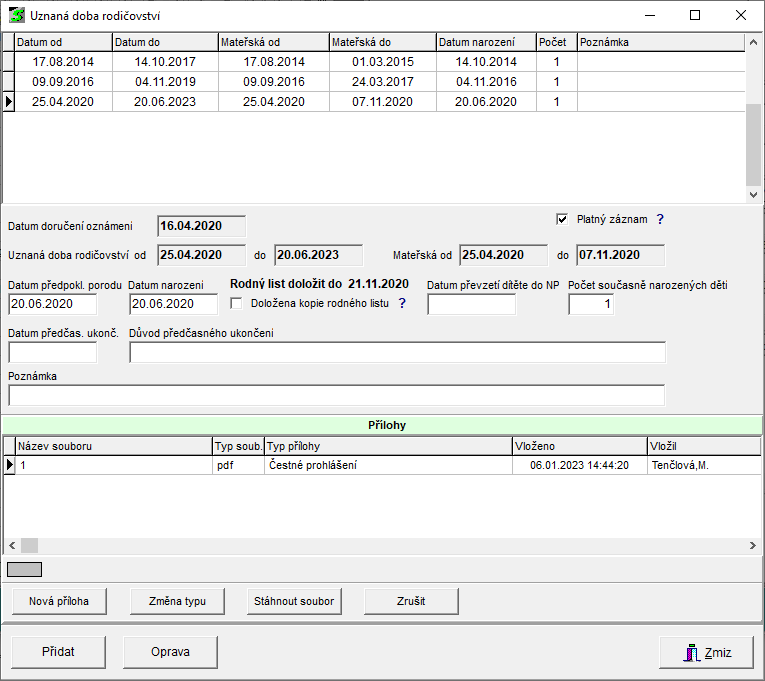
Task: Click help question mark next to Doložena kopie
Action: (x=402, y=303)
